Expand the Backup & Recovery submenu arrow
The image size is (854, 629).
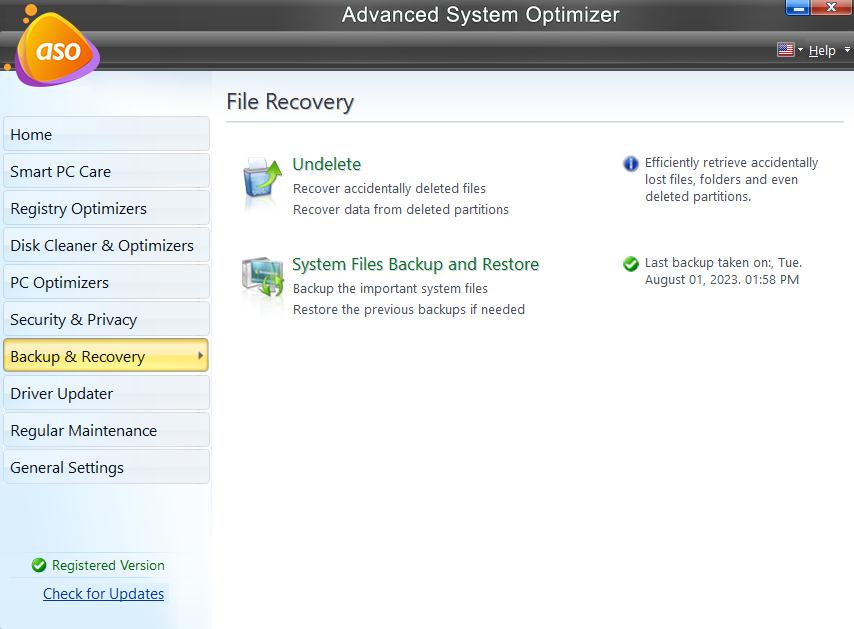tap(200, 355)
